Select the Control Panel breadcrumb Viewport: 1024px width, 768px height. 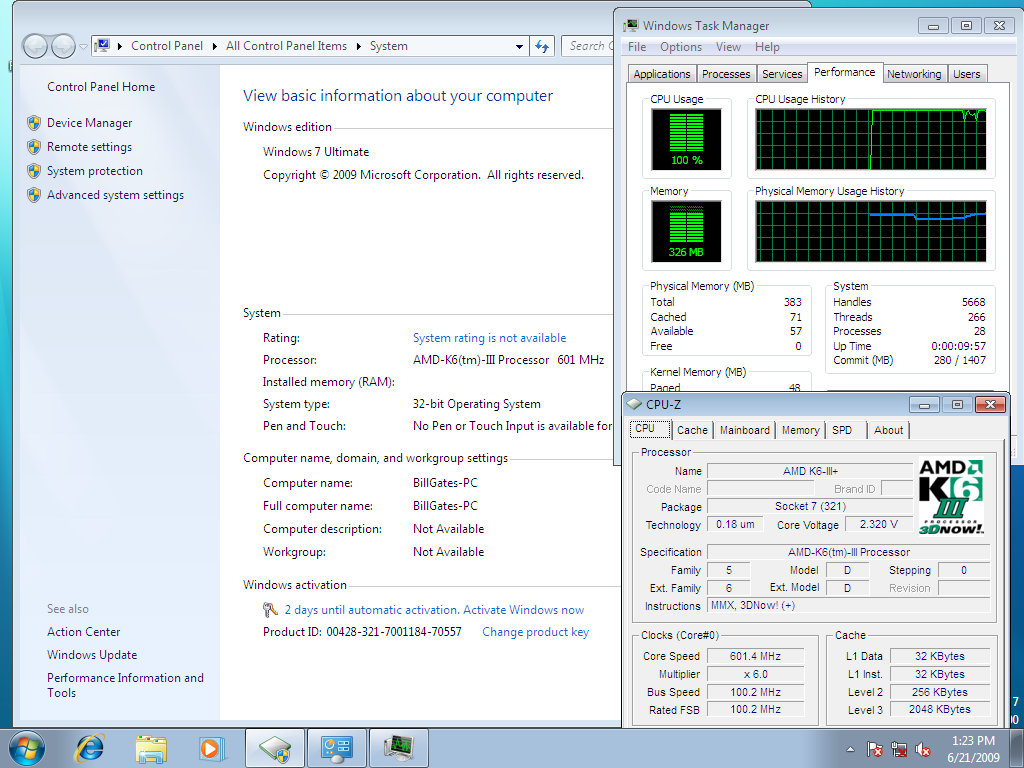click(x=167, y=46)
